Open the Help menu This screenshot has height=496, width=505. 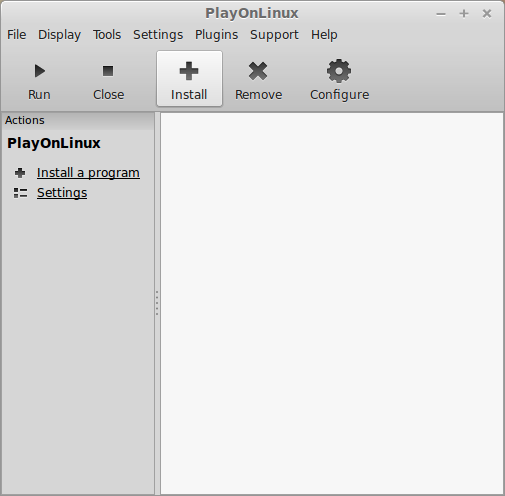pyautogui.click(x=324, y=35)
